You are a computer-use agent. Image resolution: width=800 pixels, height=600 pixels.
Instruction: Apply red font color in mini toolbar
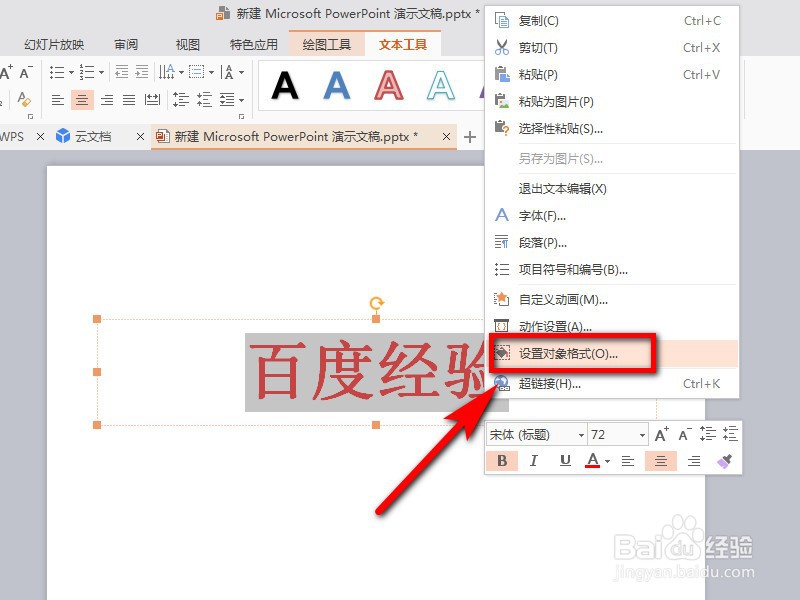(x=592, y=461)
